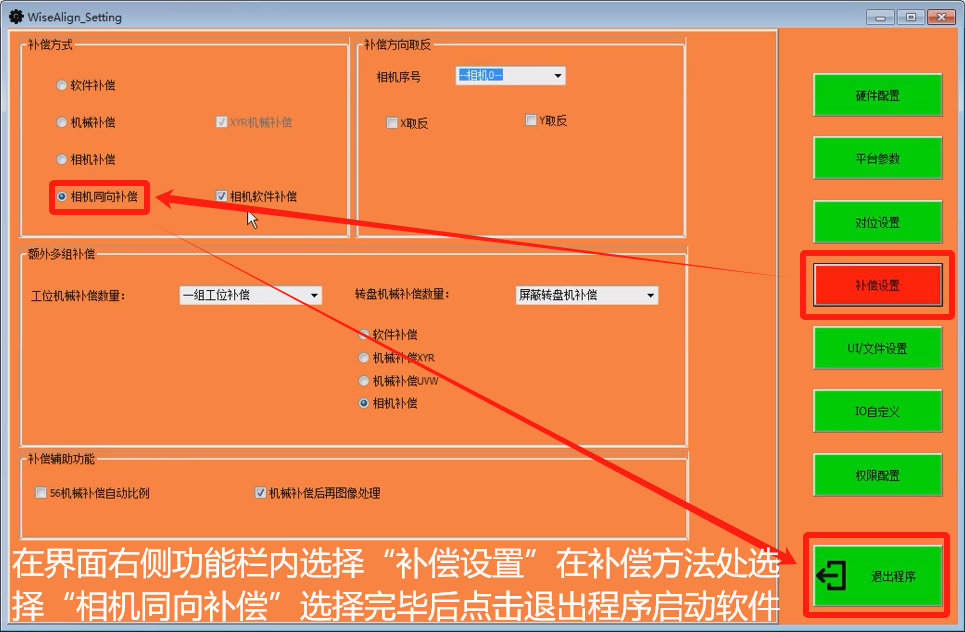Open the 相机序号 camera dropdown
This screenshot has width=965, height=632.
pyautogui.click(x=511, y=76)
